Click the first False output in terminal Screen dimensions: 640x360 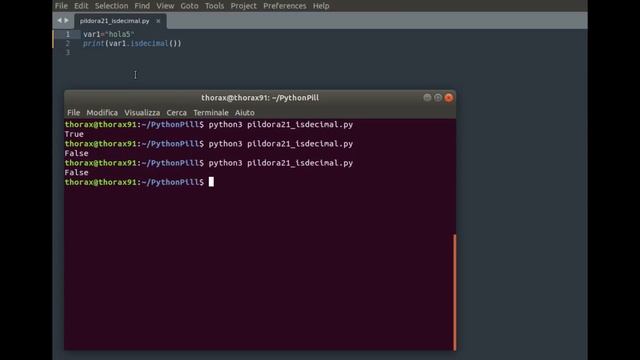pyautogui.click(x=76, y=153)
